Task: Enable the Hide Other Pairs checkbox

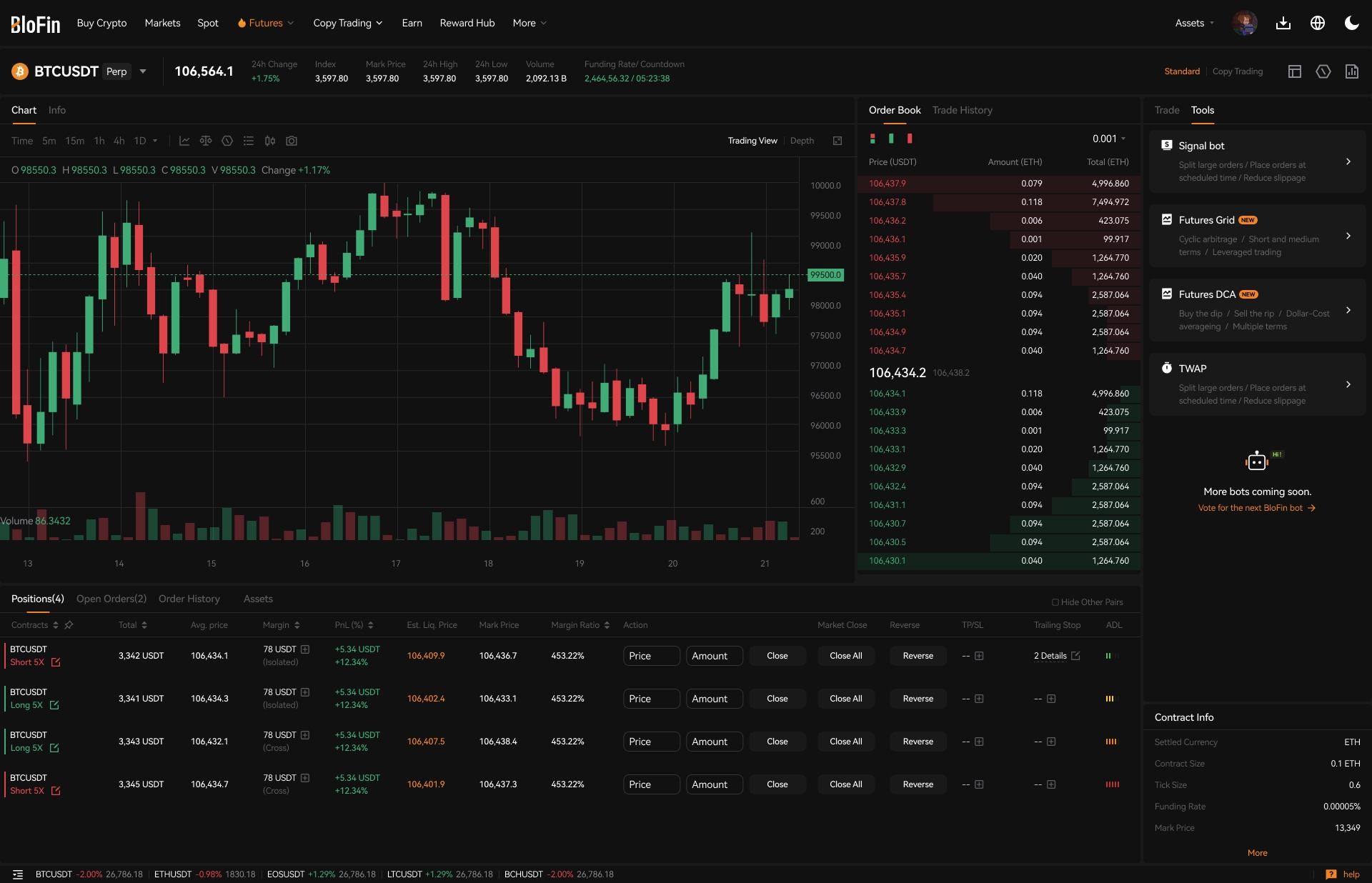Action: pos(1055,602)
